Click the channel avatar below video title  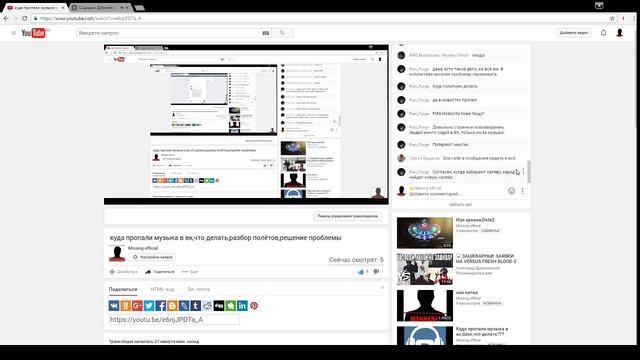117,253
